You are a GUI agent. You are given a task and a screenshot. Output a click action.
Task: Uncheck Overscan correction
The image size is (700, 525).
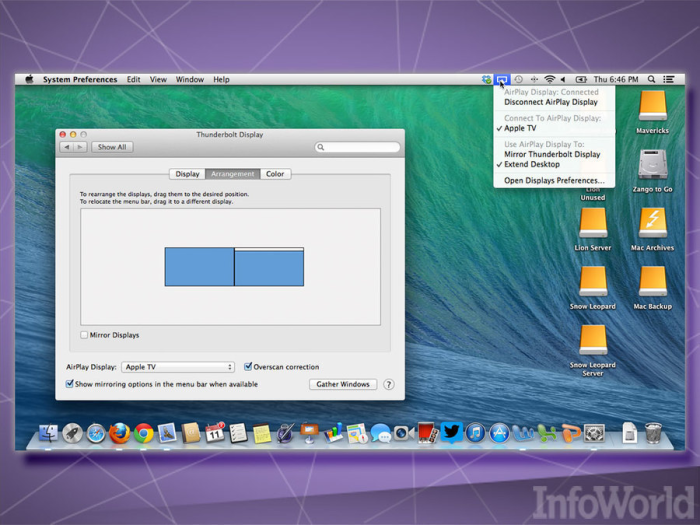click(x=248, y=367)
